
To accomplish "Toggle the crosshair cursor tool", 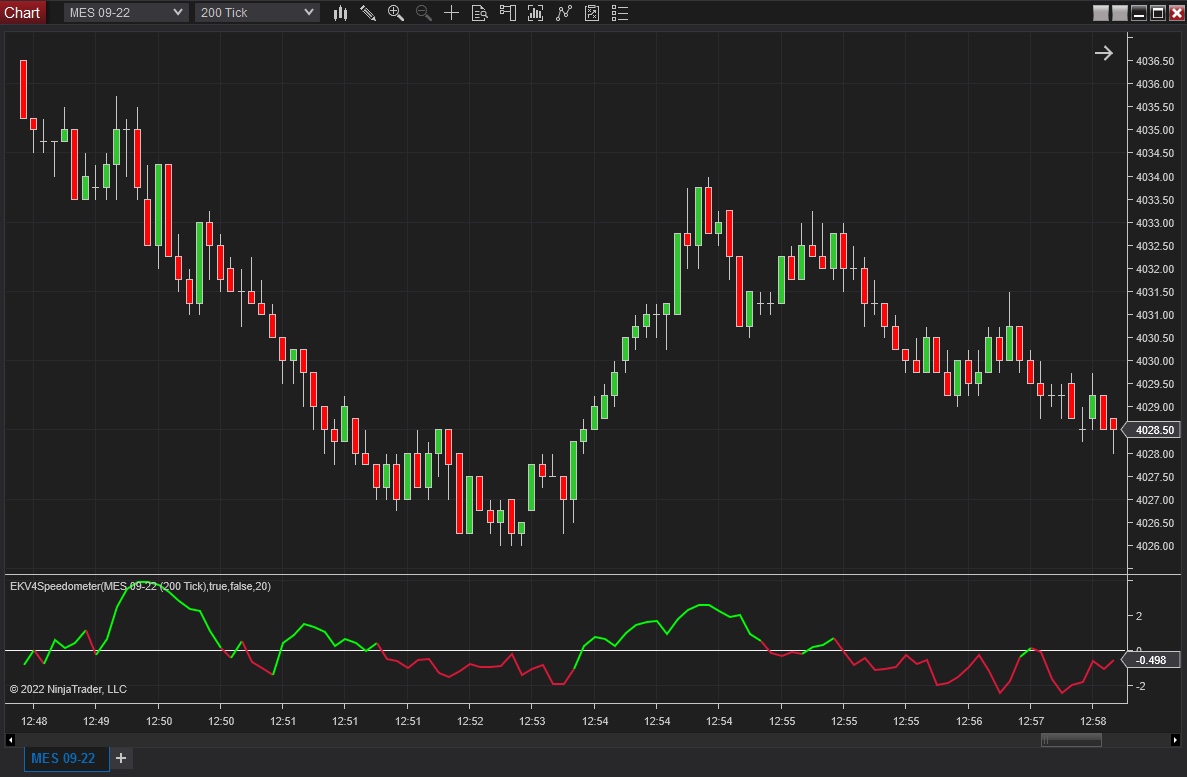I will pyautogui.click(x=451, y=13).
